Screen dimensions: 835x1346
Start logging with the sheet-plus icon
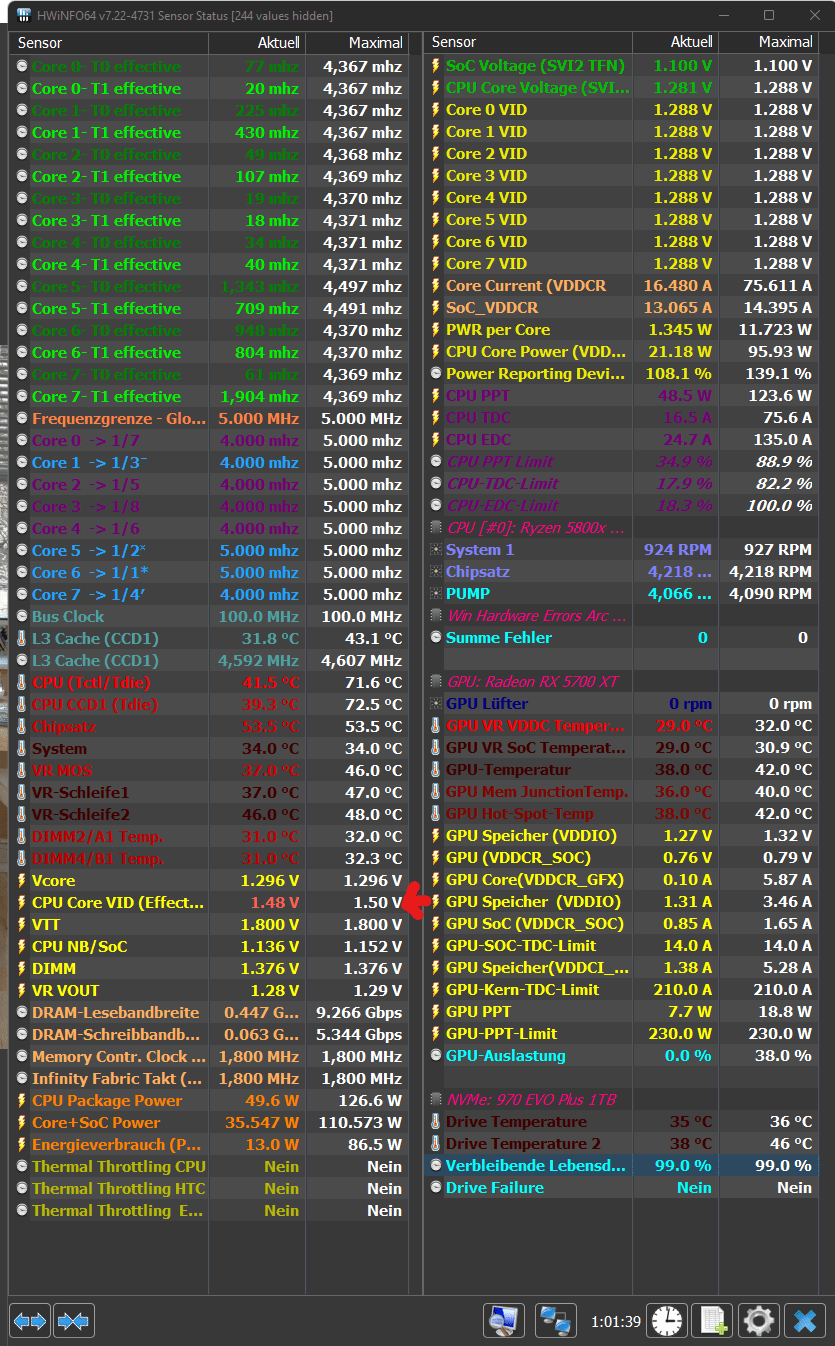click(713, 1321)
